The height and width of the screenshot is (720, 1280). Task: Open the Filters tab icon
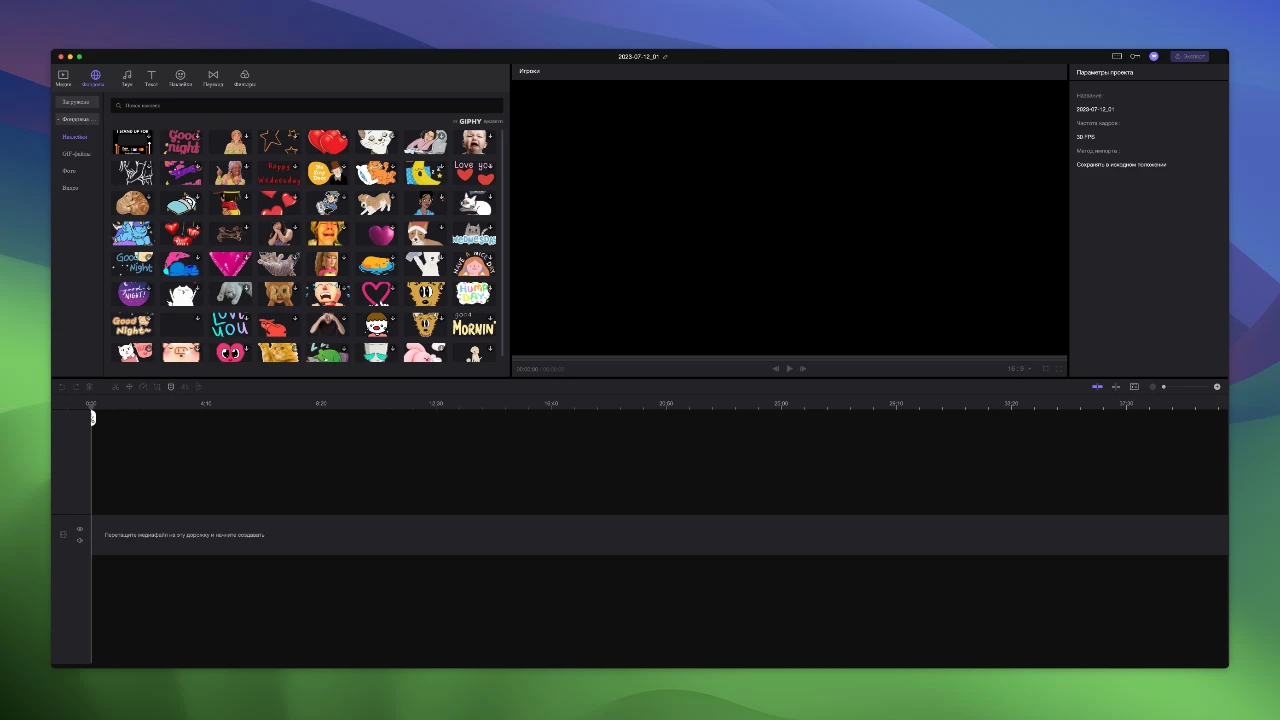click(x=245, y=75)
